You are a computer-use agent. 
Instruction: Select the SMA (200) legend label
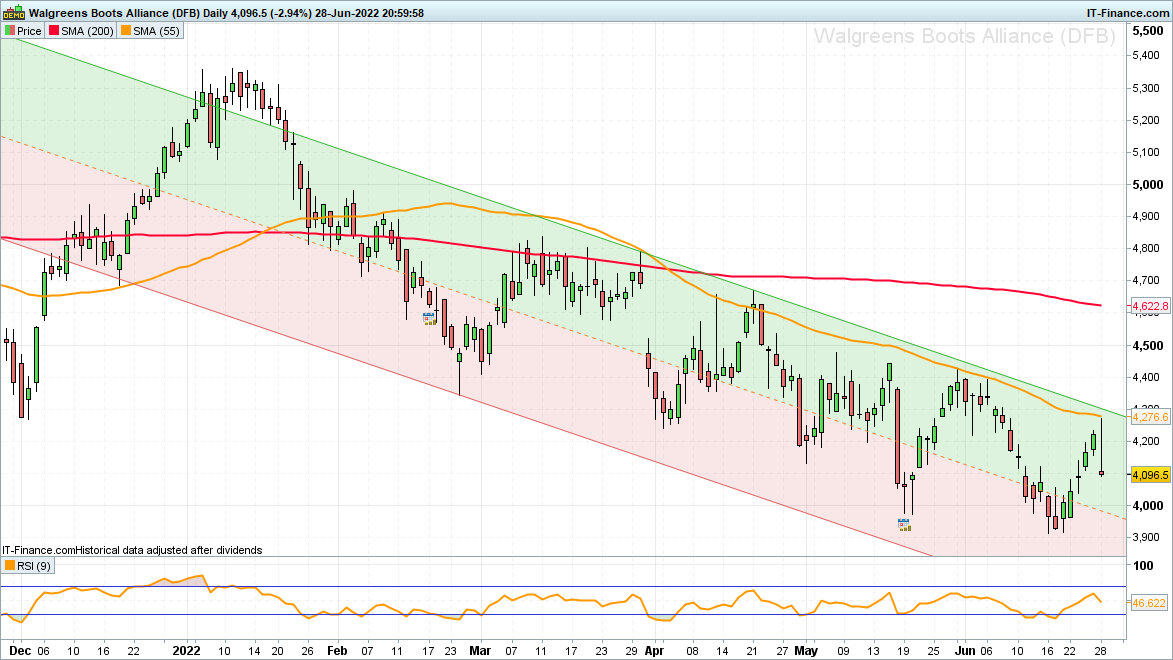[x=88, y=31]
